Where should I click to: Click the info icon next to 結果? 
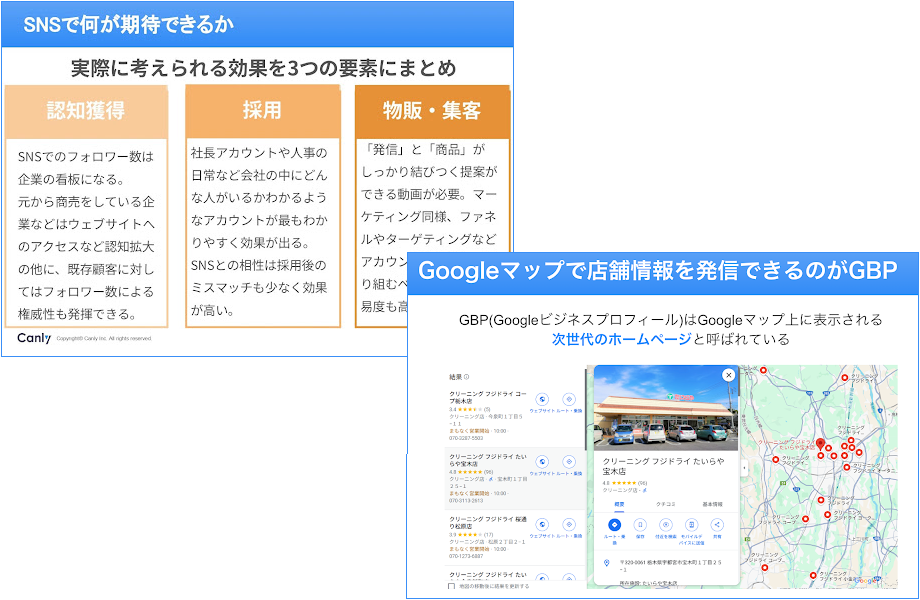coord(466,377)
